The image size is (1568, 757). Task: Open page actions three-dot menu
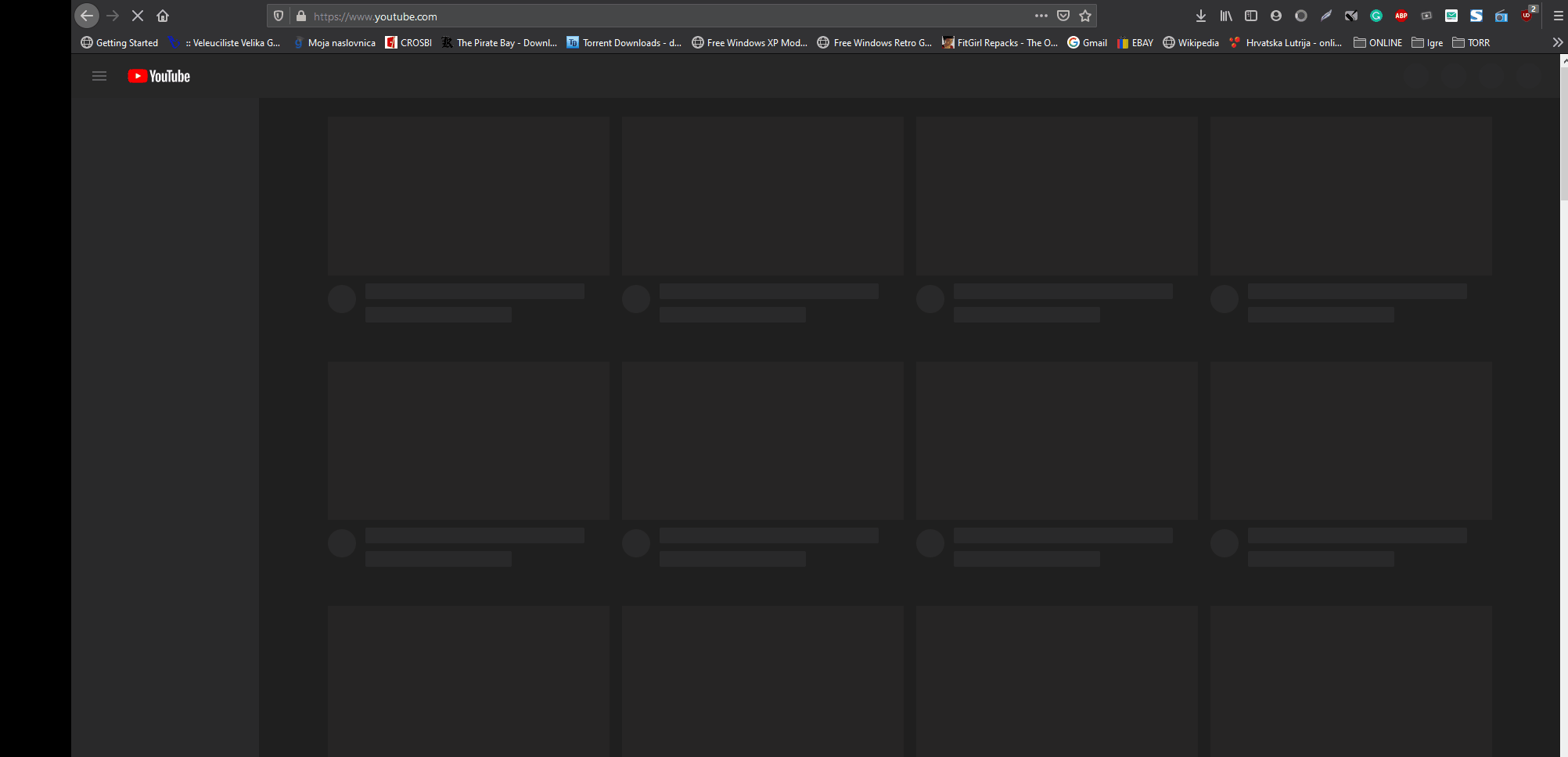[x=1041, y=16]
